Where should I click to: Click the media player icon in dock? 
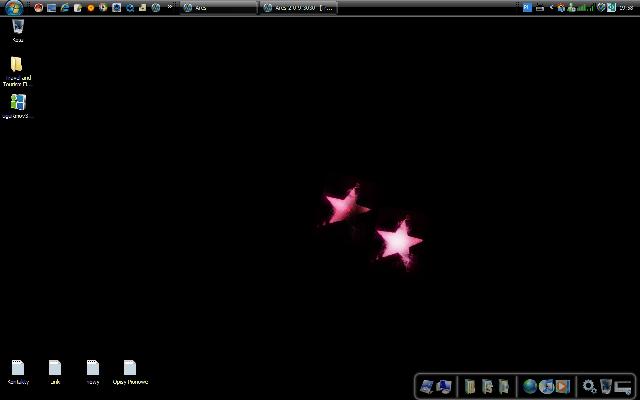tap(562, 386)
